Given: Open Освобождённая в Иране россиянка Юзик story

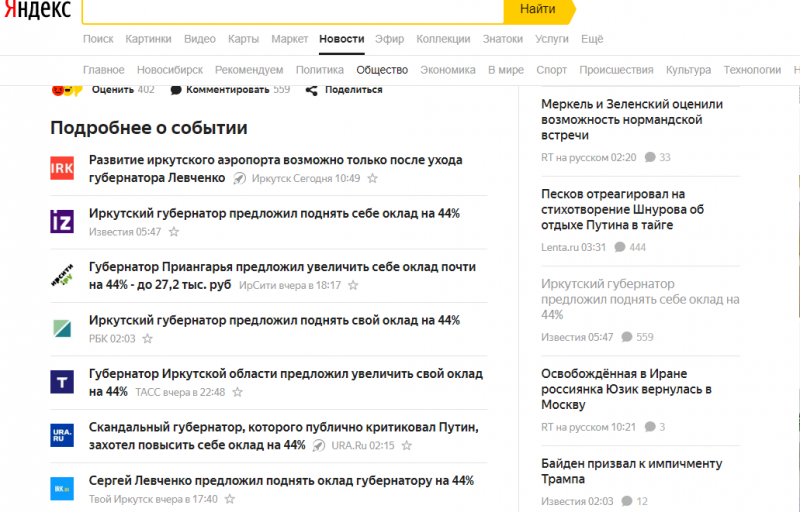Looking at the screenshot, I should point(626,389).
